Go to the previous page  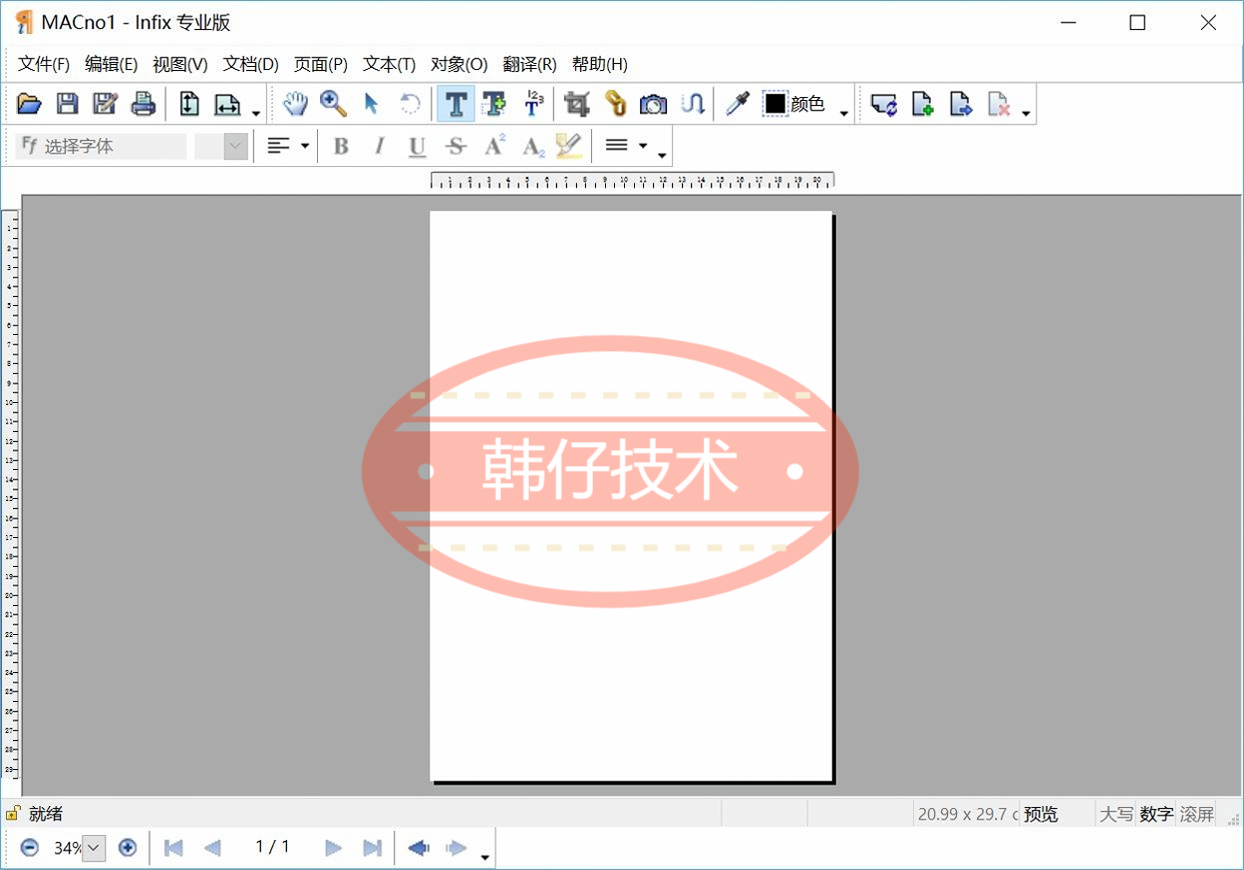[x=212, y=848]
